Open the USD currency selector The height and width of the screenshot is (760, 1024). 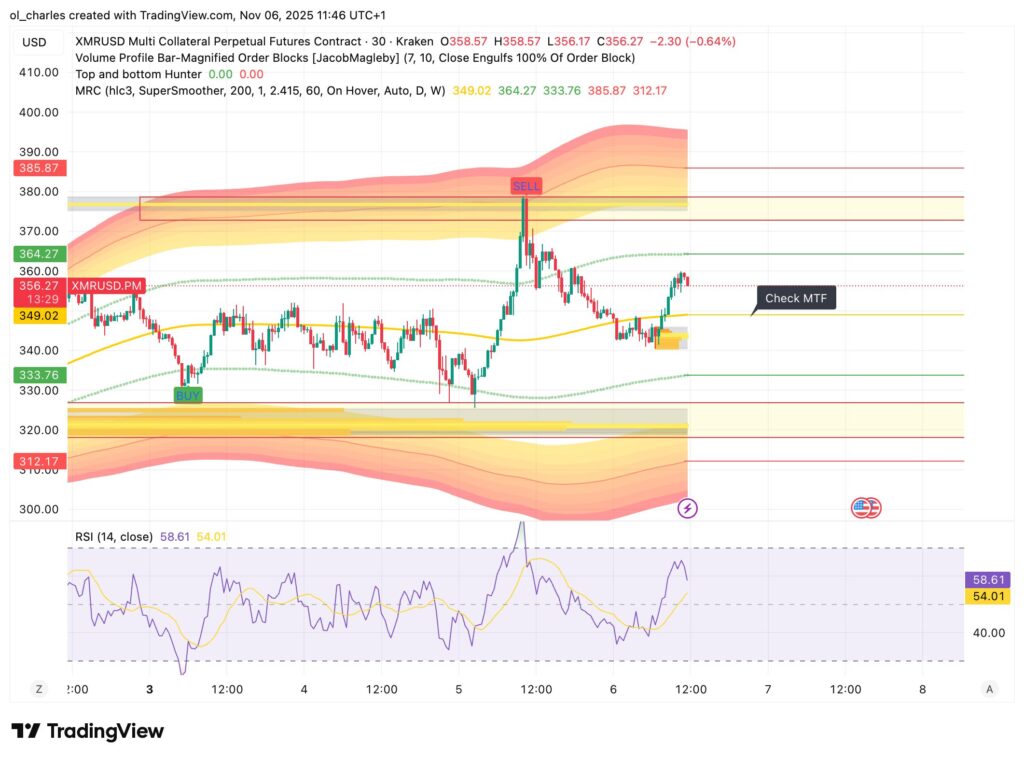(x=33, y=42)
